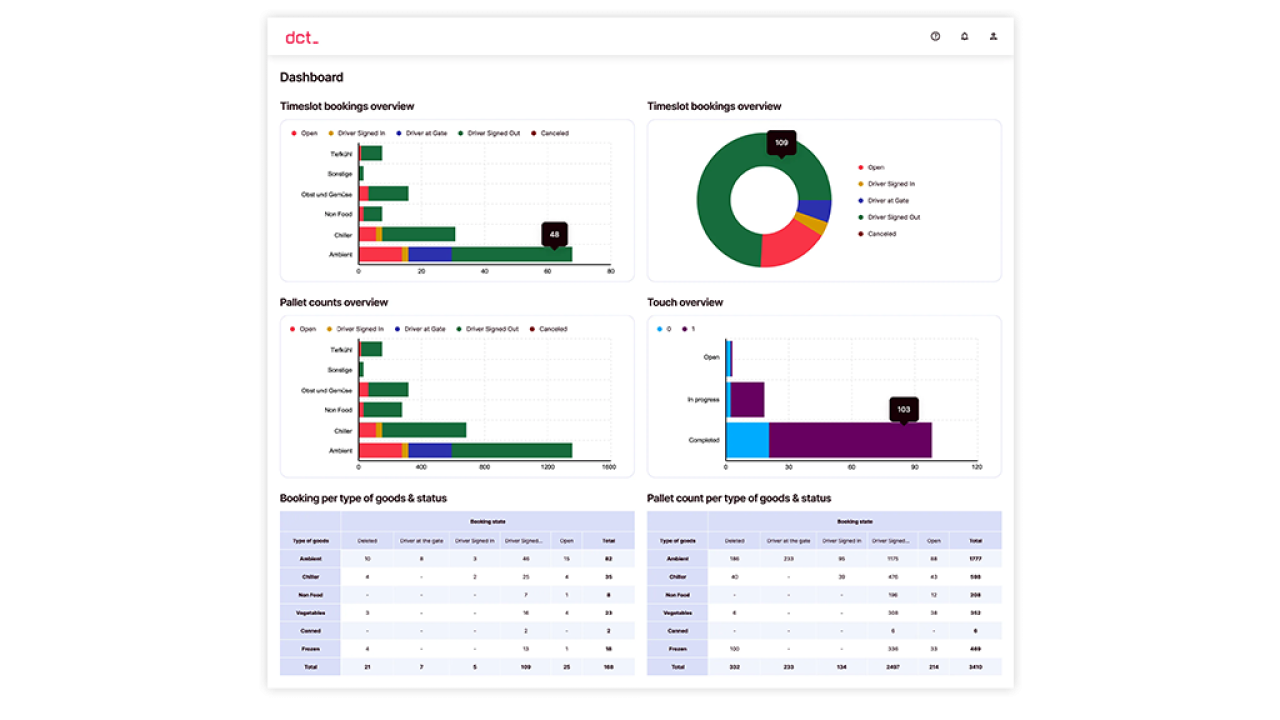
Task: Select Ambient row in Booking per type table
Action: tap(311, 559)
